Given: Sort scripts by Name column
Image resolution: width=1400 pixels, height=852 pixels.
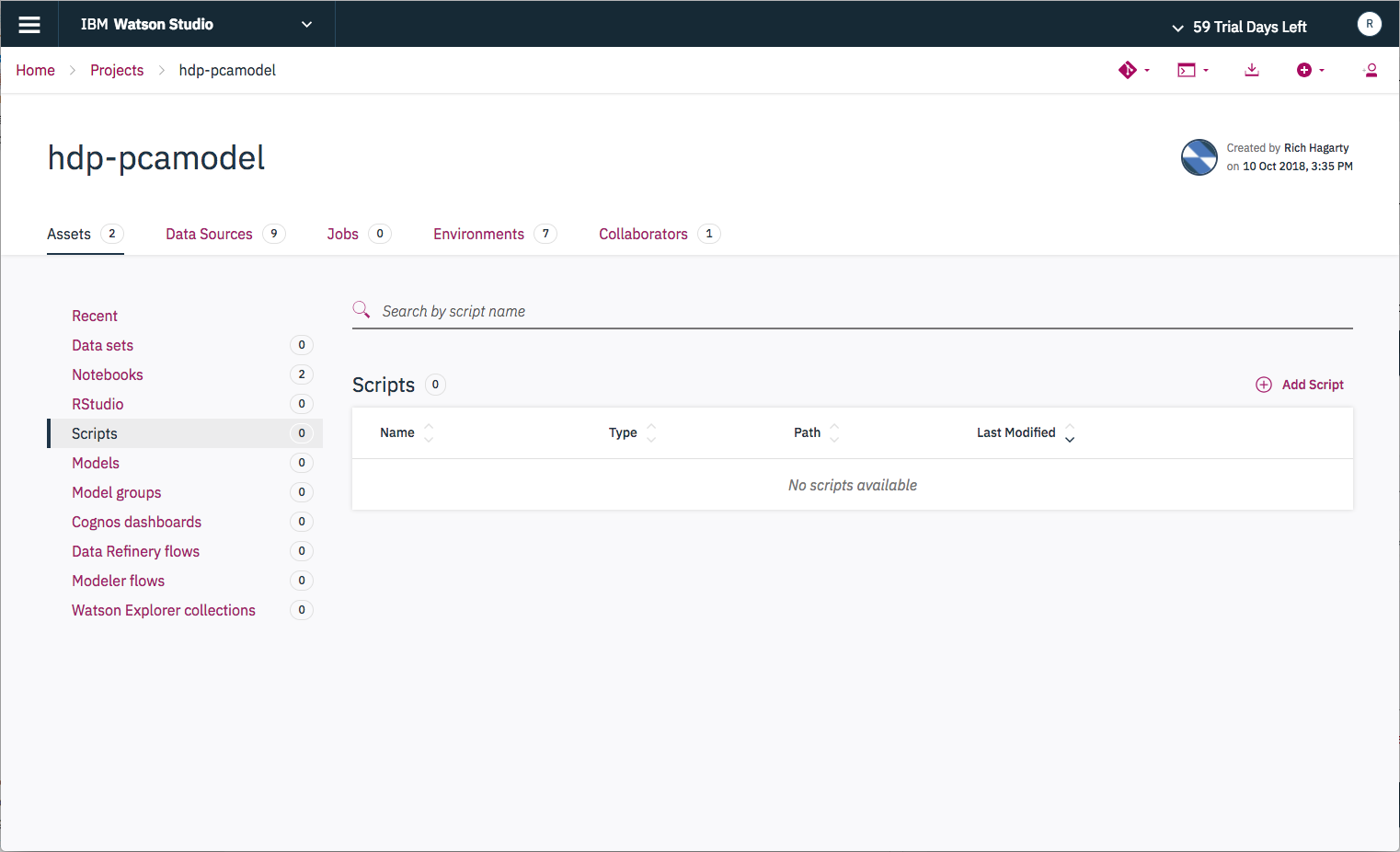Looking at the screenshot, I should [406, 432].
